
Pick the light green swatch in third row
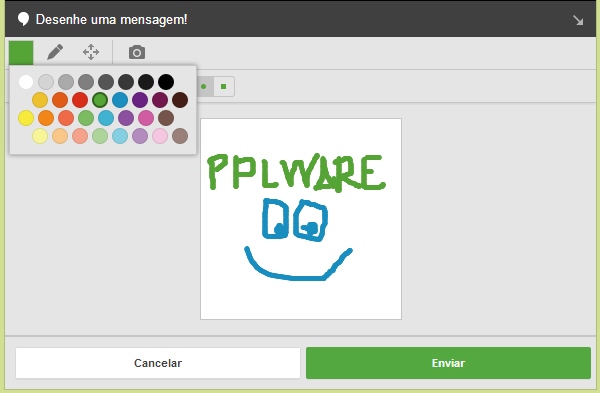(86, 118)
